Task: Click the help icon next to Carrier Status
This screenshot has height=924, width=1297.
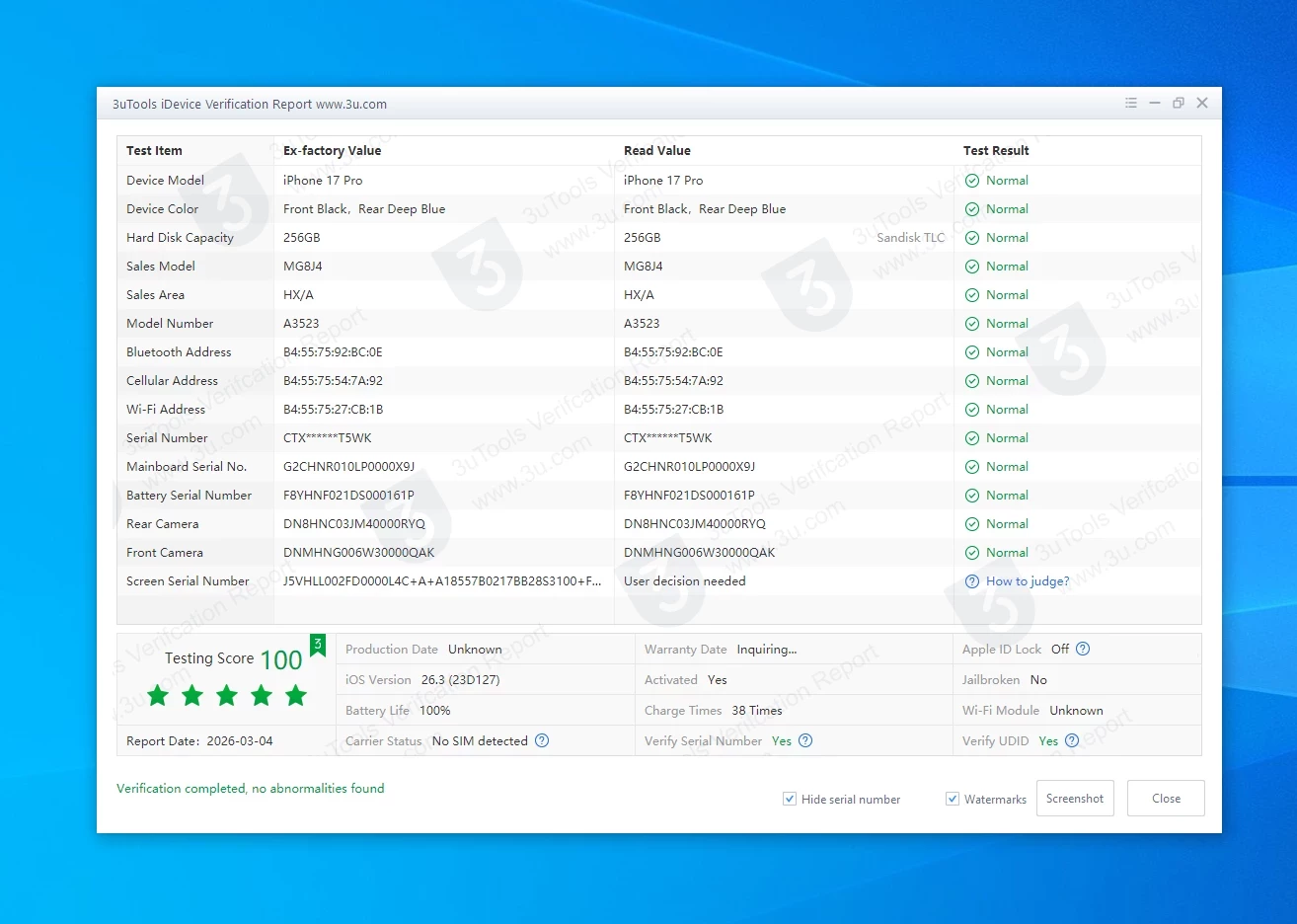Action: 542,740
